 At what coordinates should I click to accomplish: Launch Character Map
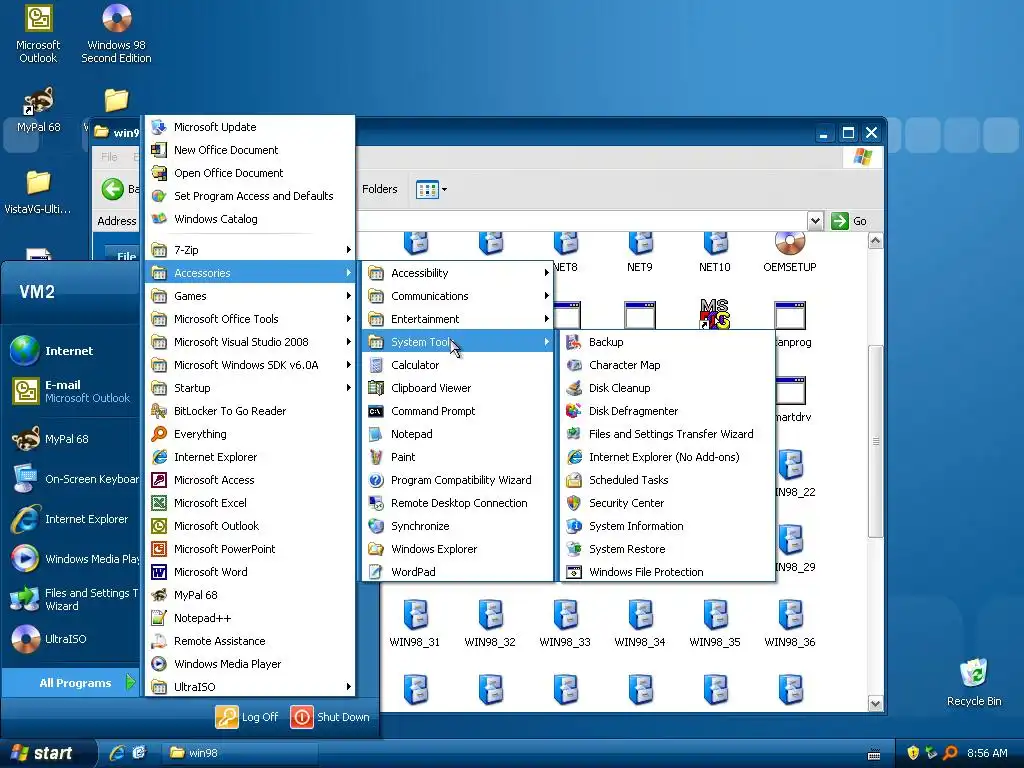667,365
